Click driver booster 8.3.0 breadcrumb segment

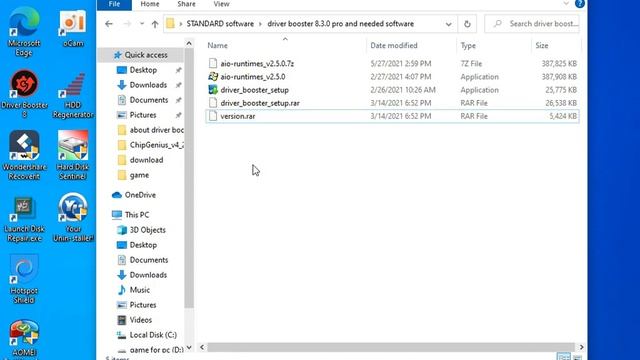340,24
